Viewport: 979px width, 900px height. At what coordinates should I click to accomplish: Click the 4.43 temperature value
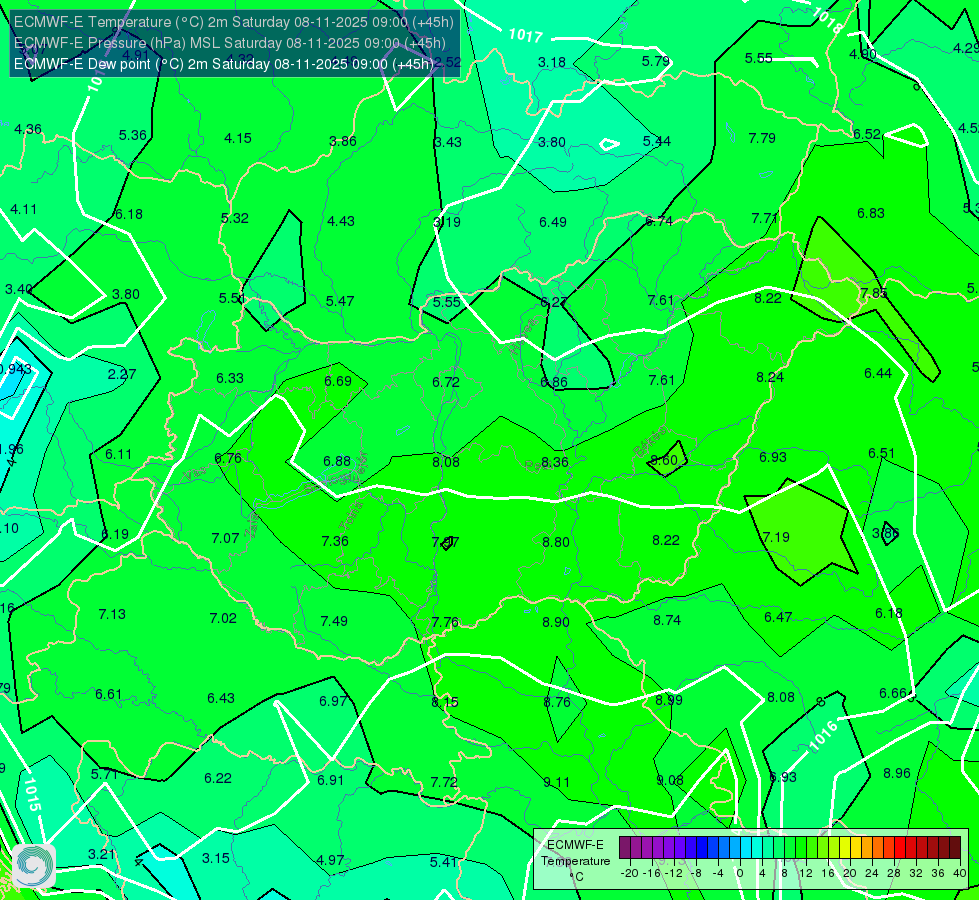(341, 221)
